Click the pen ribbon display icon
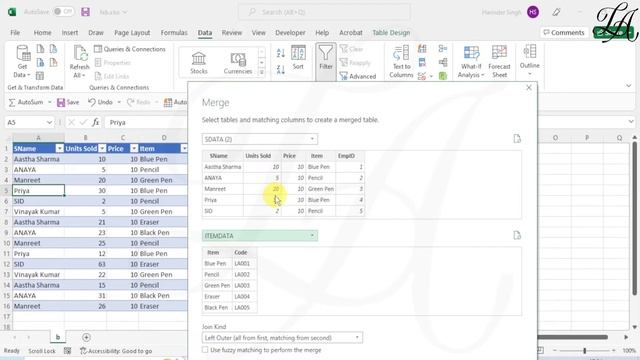Screen dimensions: 640x360 click(556, 12)
